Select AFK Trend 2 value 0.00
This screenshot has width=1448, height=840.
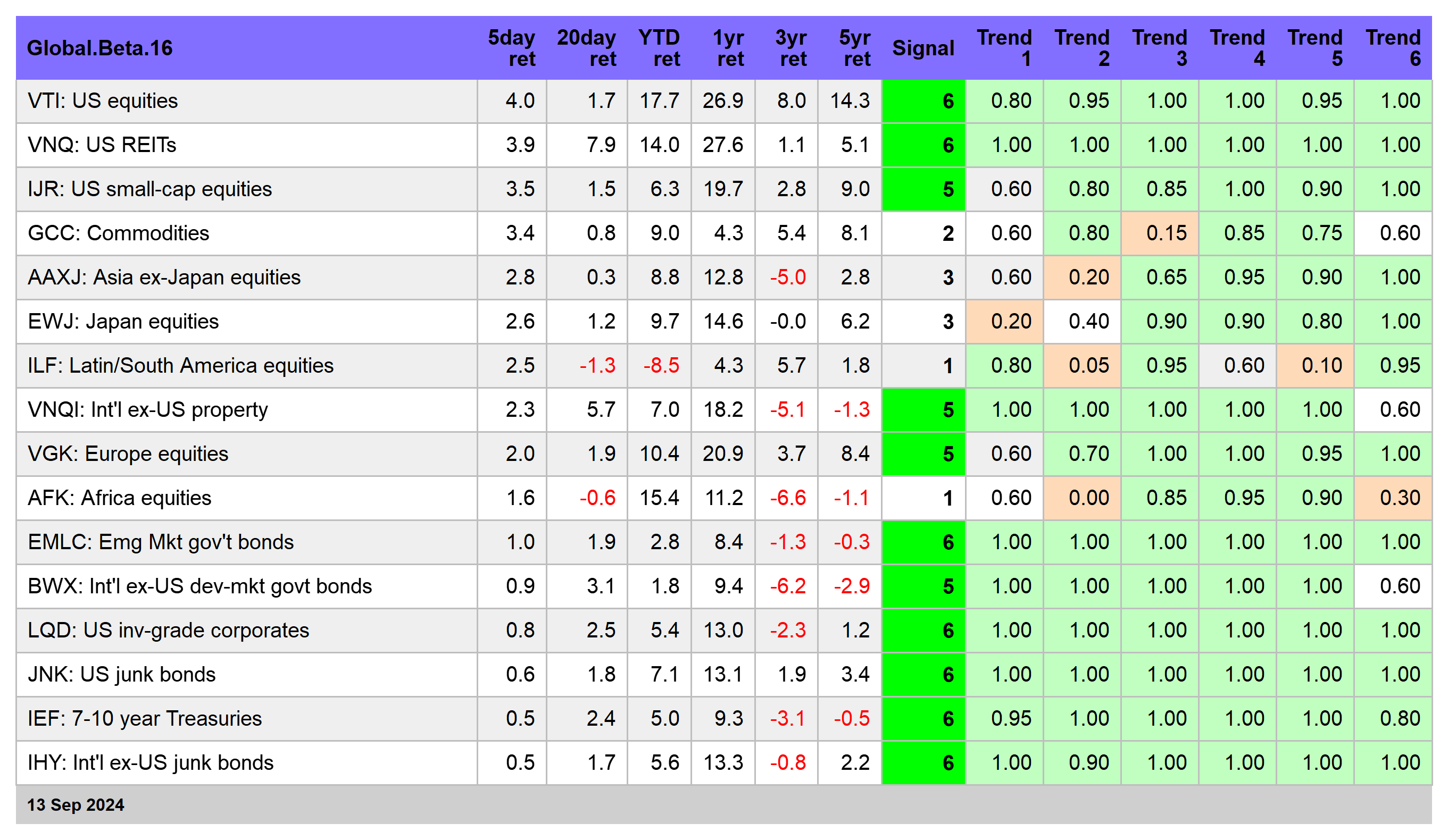tap(1082, 498)
